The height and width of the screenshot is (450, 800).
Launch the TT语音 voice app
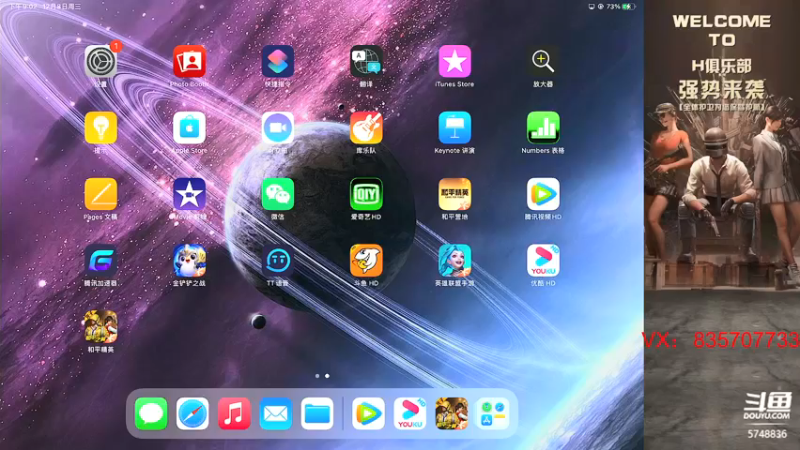click(278, 260)
